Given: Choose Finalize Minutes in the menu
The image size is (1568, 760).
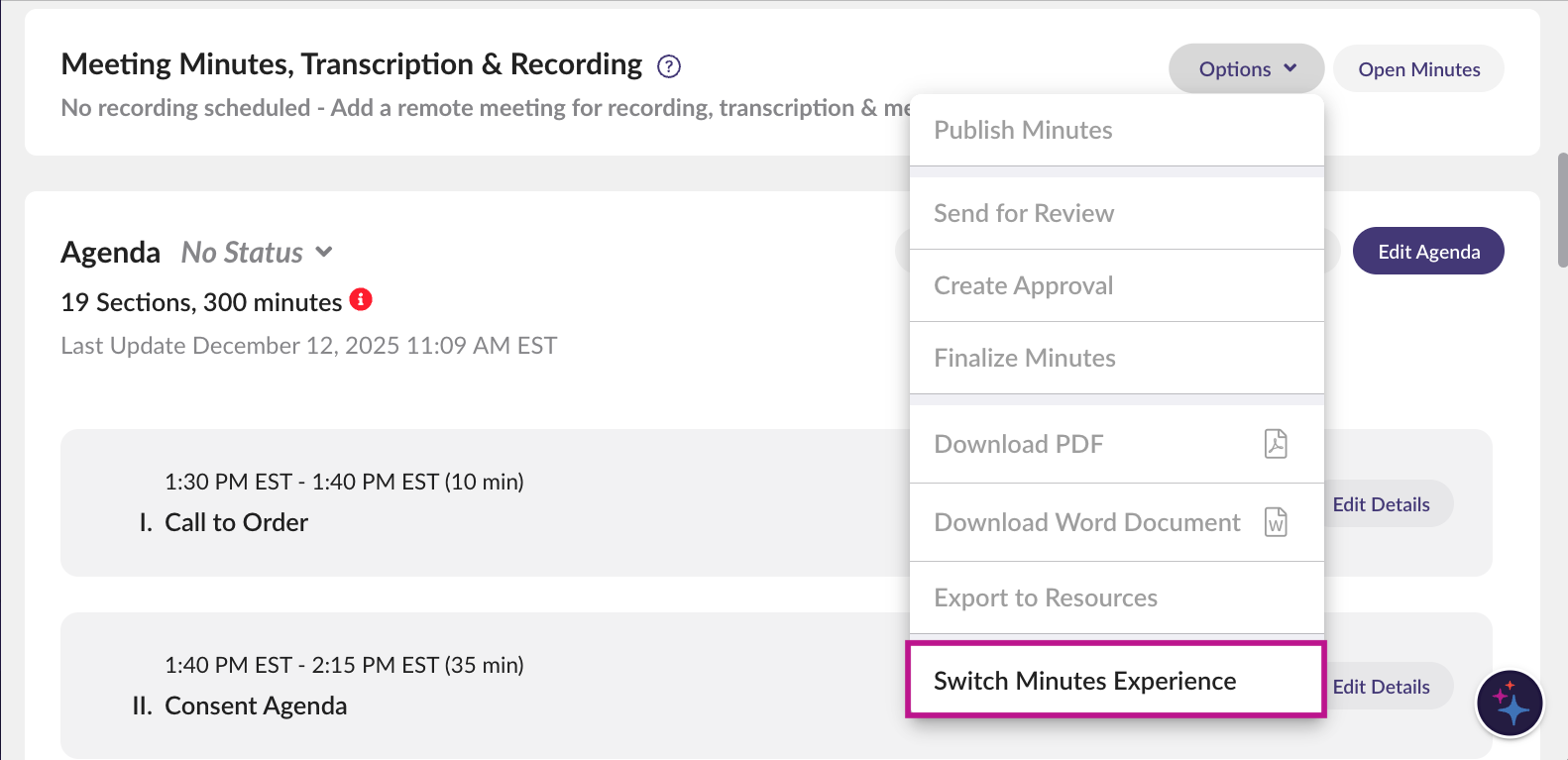Looking at the screenshot, I should tap(1025, 359).
